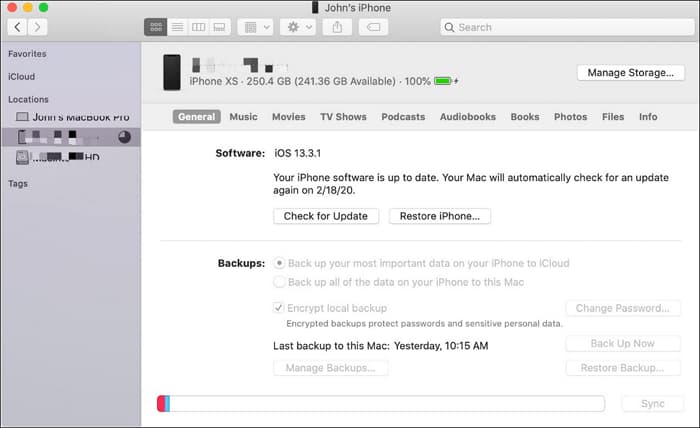Select back up to this Mac option
Image resolution: width=700 pixels, height=428 pixels.
point(279,282)
